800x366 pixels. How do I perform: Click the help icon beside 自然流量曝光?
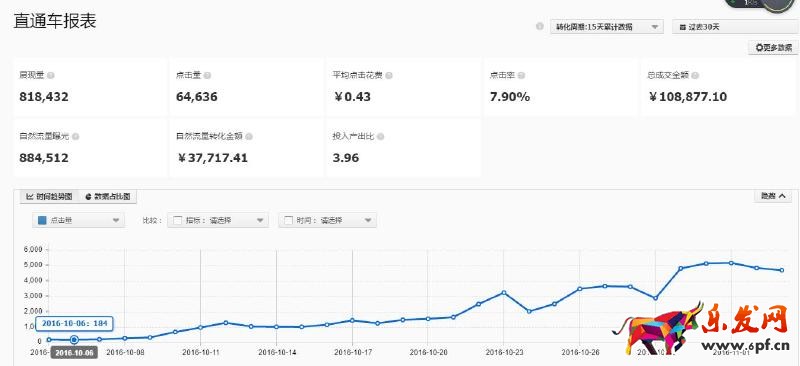click(x=76, y=137)
